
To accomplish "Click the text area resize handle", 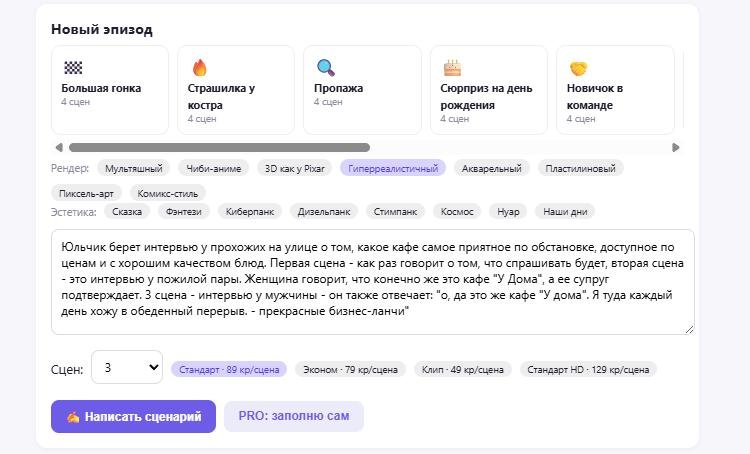I will [689, 329].
